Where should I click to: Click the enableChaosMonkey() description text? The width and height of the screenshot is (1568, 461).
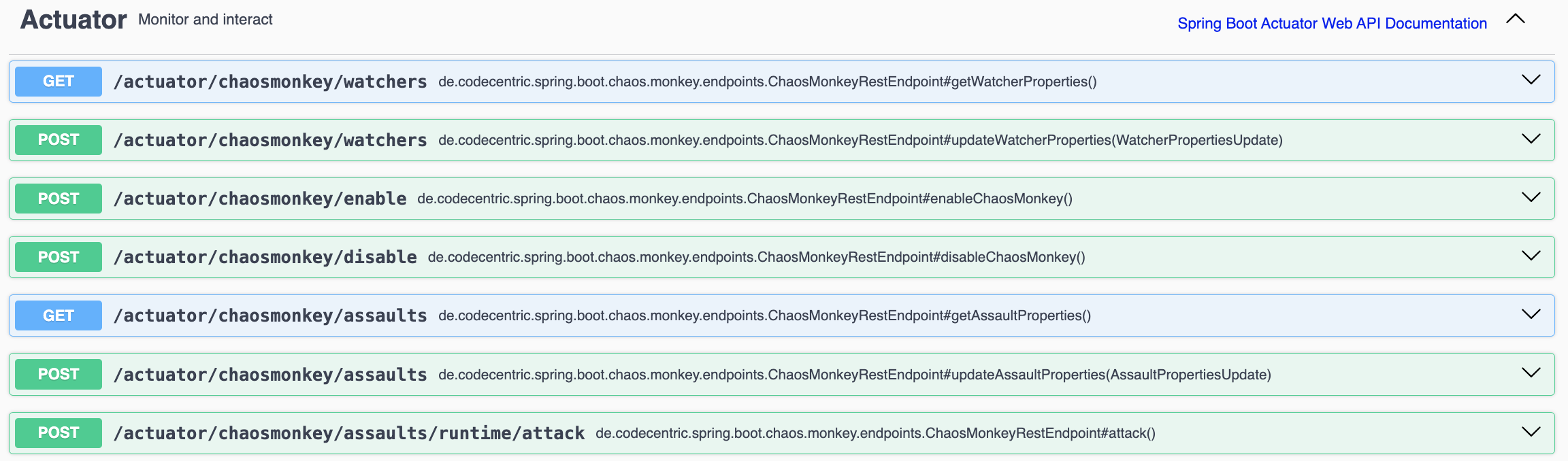click(x=745, y=199)
